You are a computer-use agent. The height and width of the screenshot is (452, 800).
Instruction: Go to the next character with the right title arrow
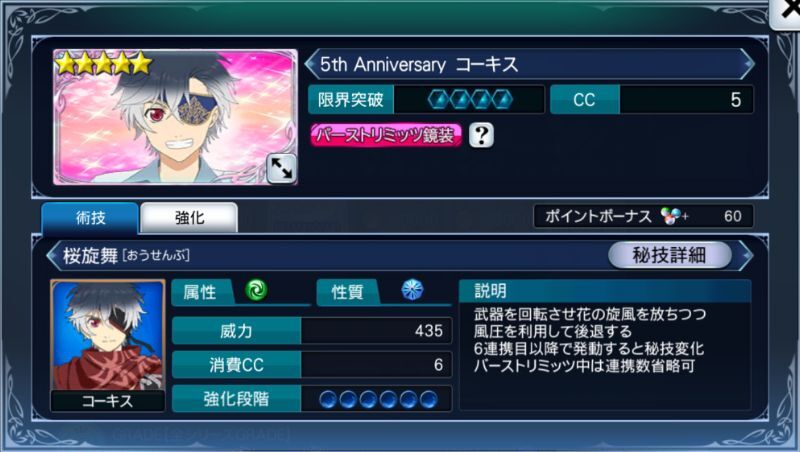click(x=748, y=64)
